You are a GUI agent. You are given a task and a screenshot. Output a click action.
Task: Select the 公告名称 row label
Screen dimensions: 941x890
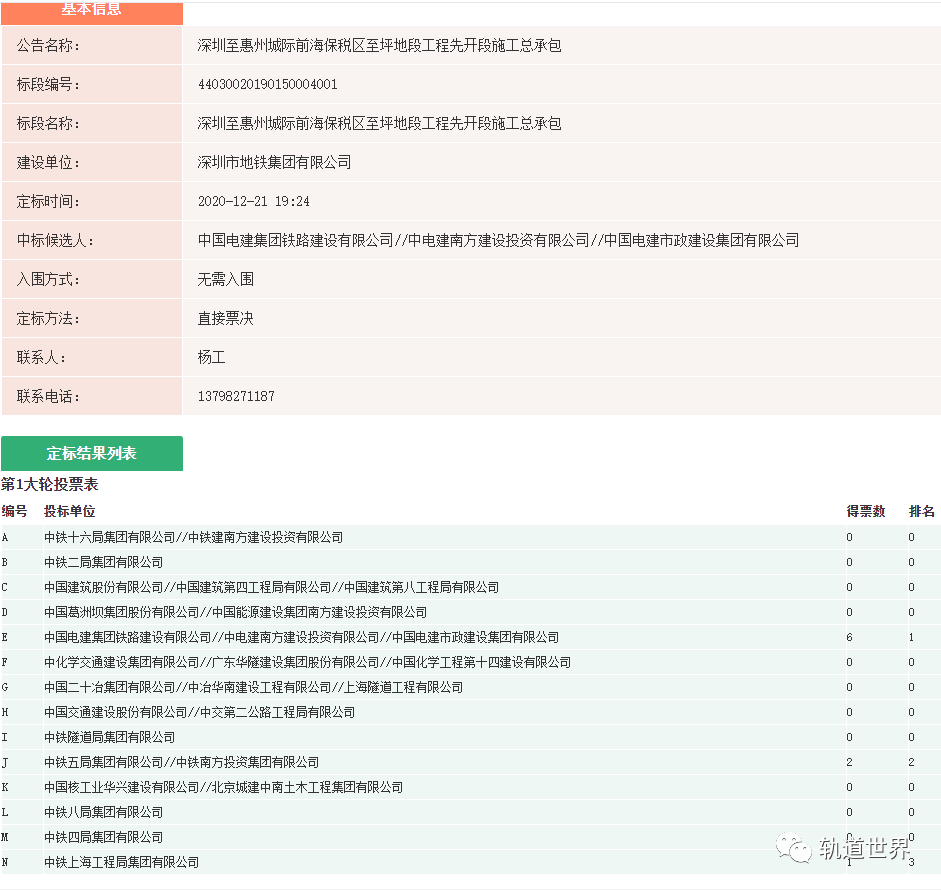(45, 45)
